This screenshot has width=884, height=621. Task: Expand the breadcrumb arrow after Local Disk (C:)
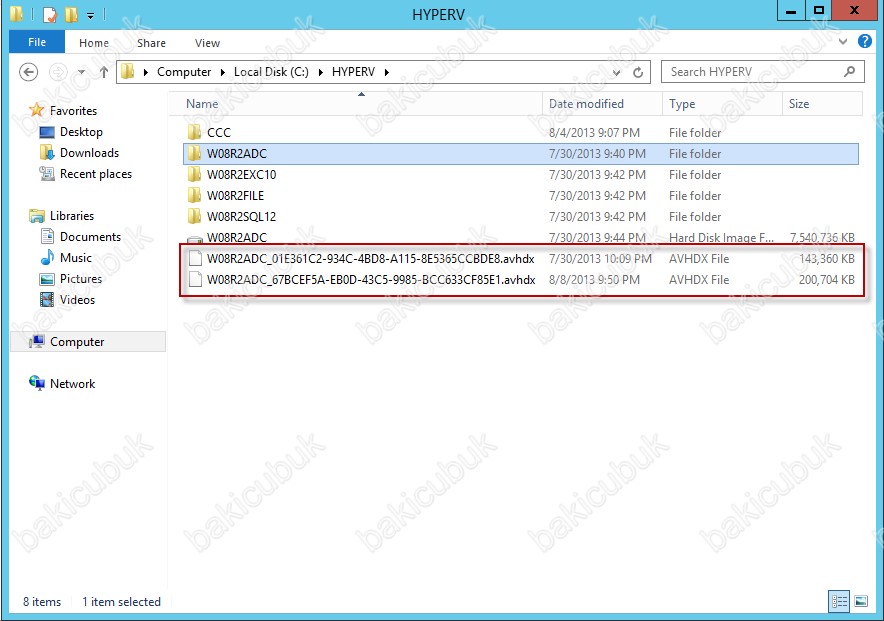point(320,72)
